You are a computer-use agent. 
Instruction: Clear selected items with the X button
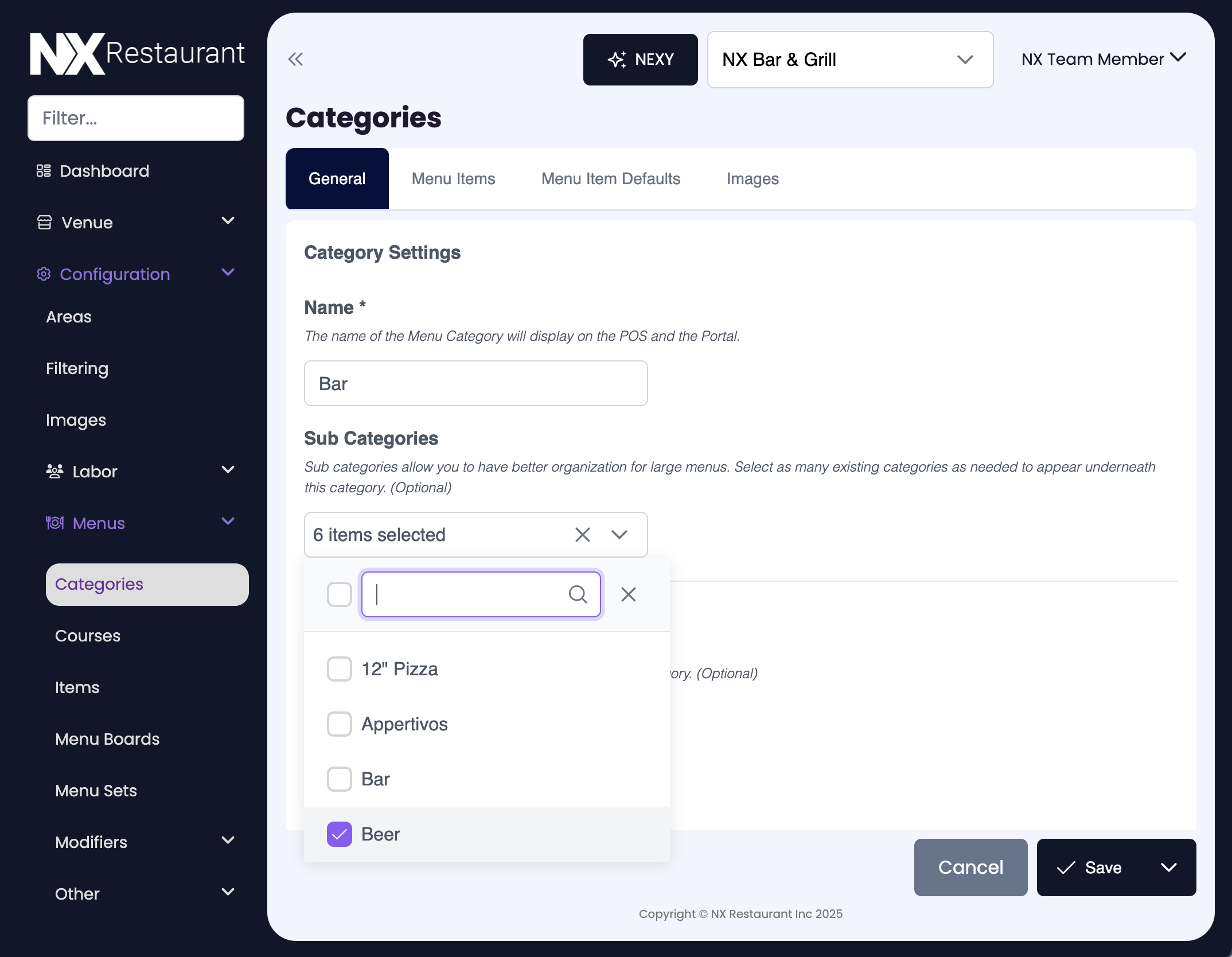[x=582, y=534]
